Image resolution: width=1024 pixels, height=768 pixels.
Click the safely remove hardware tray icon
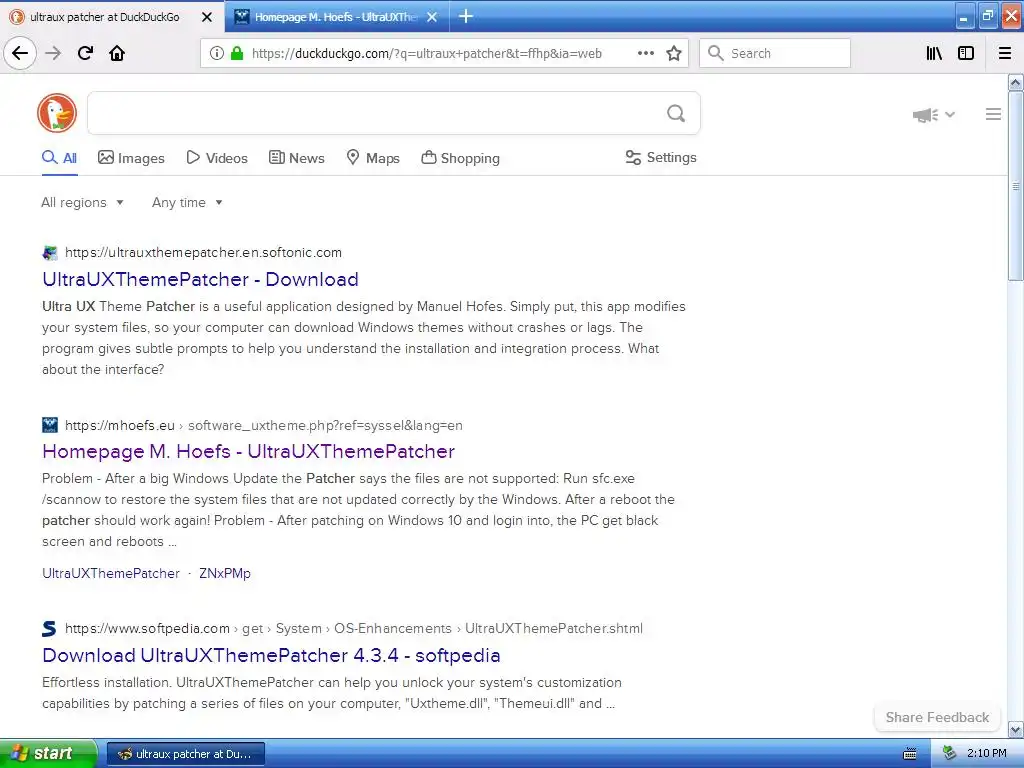tap(950, 754)
